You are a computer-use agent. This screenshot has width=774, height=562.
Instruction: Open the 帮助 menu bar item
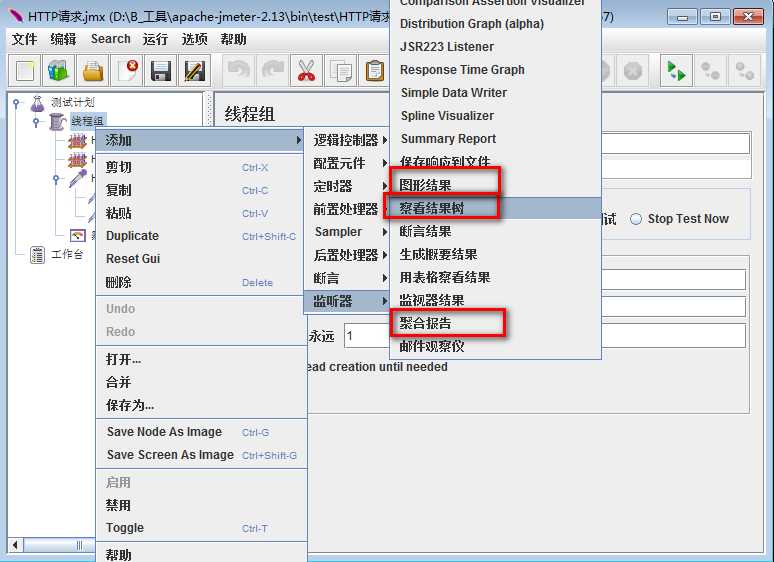233,39
